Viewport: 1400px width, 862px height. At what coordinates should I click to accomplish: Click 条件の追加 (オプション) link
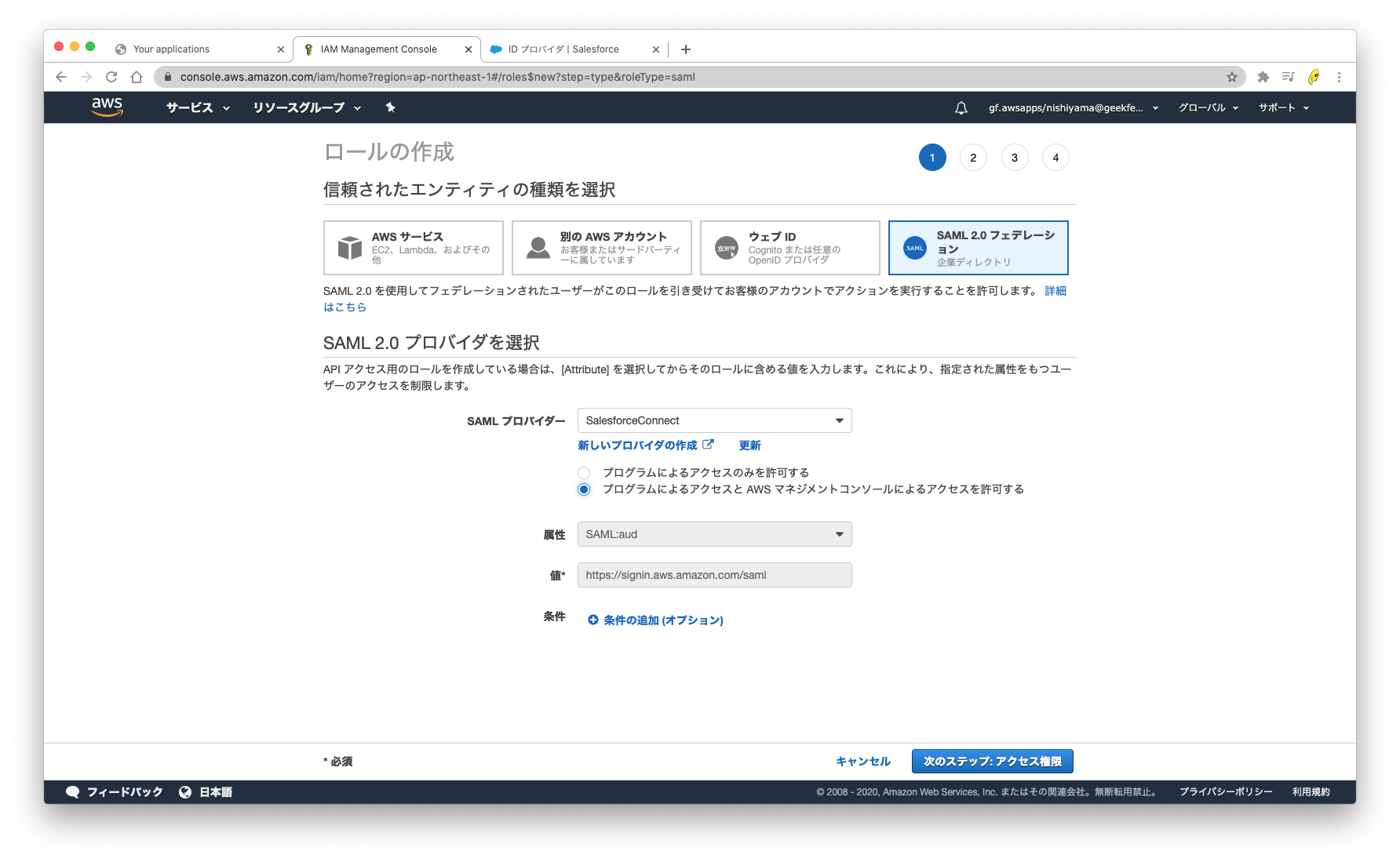tap(663, 620)
